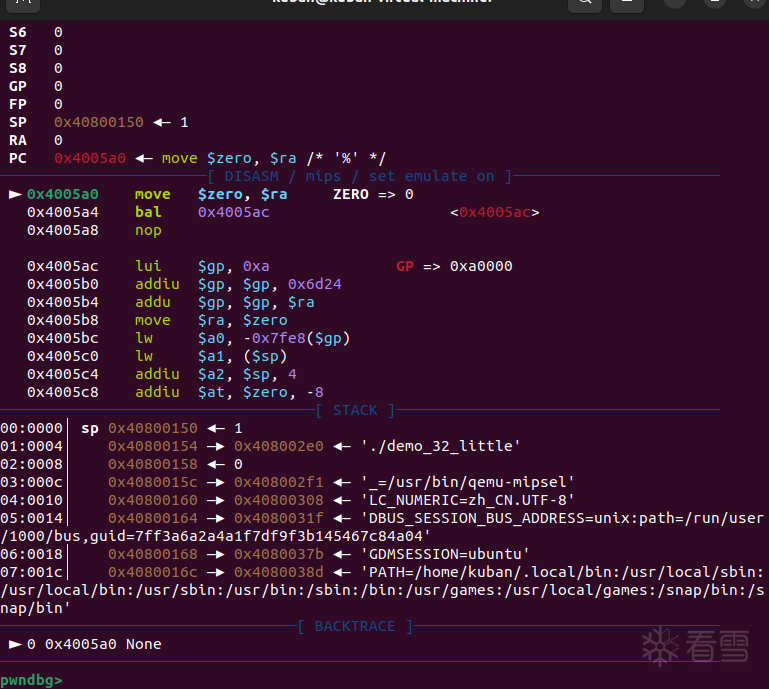Click the FP register label
Image resolution: width=769 pixels, height=689 pixels.
[18, 104]
